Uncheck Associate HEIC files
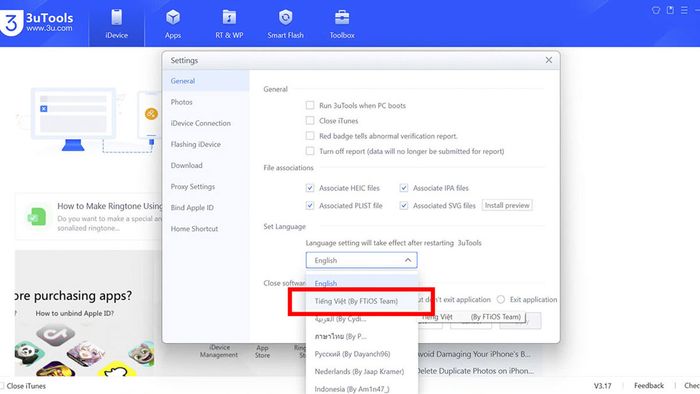 [x=310, y=188]
